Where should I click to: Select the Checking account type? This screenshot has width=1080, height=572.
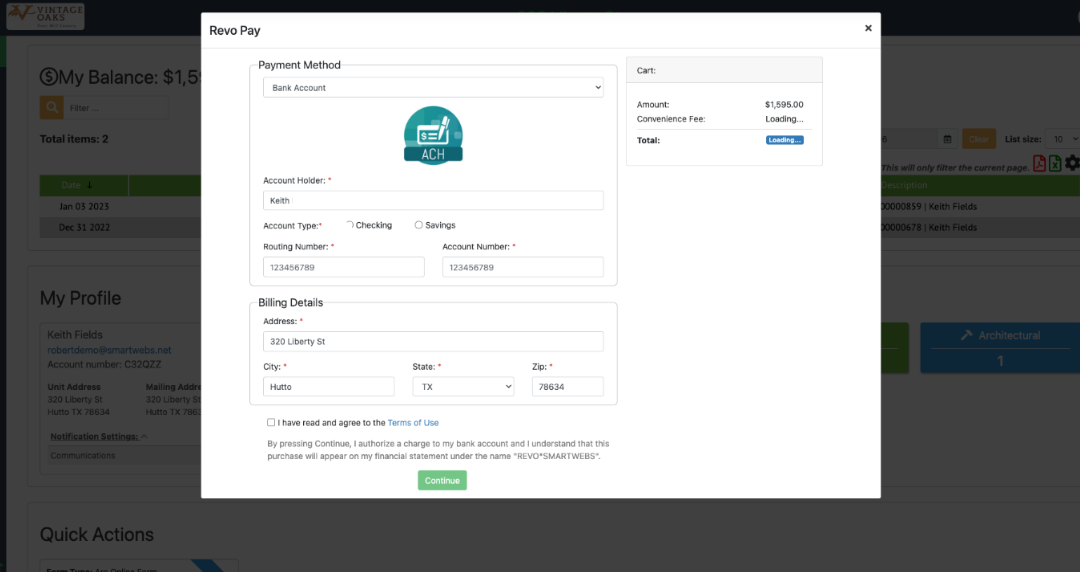(350, 225)
